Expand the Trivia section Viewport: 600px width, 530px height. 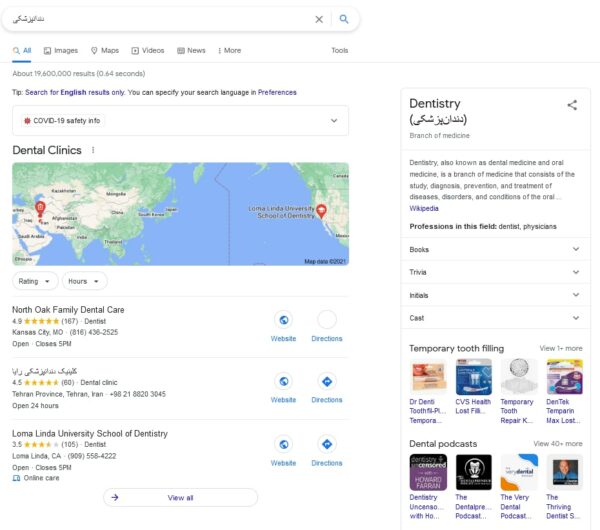(x=496, y=272)
